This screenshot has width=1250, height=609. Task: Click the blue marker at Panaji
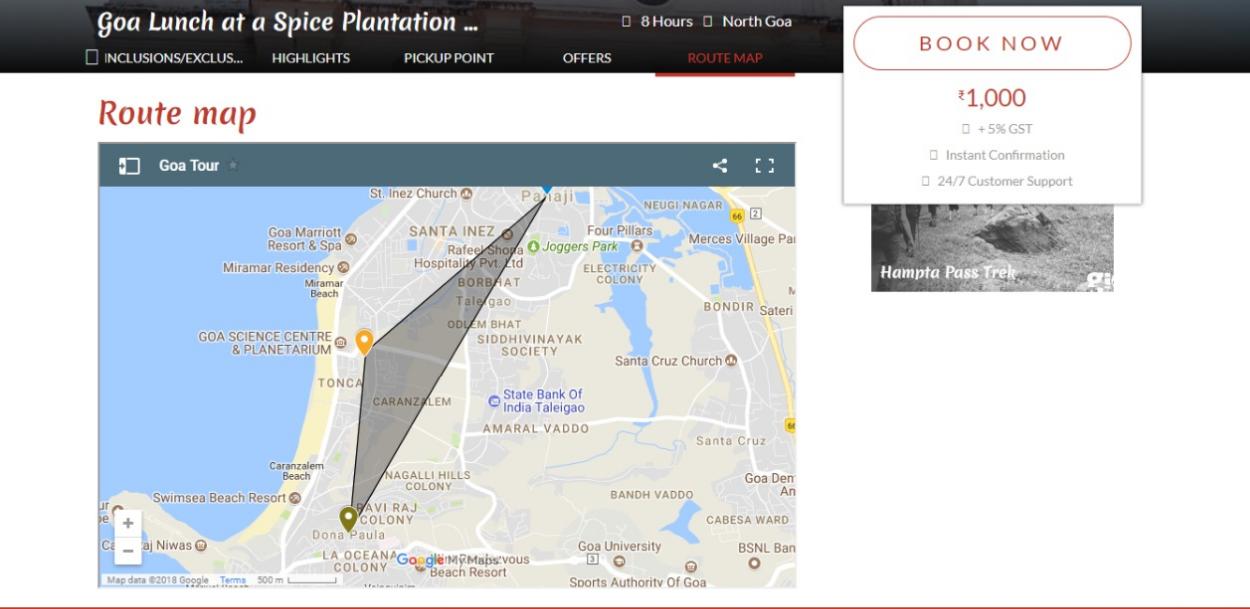(x=546, y=187)
